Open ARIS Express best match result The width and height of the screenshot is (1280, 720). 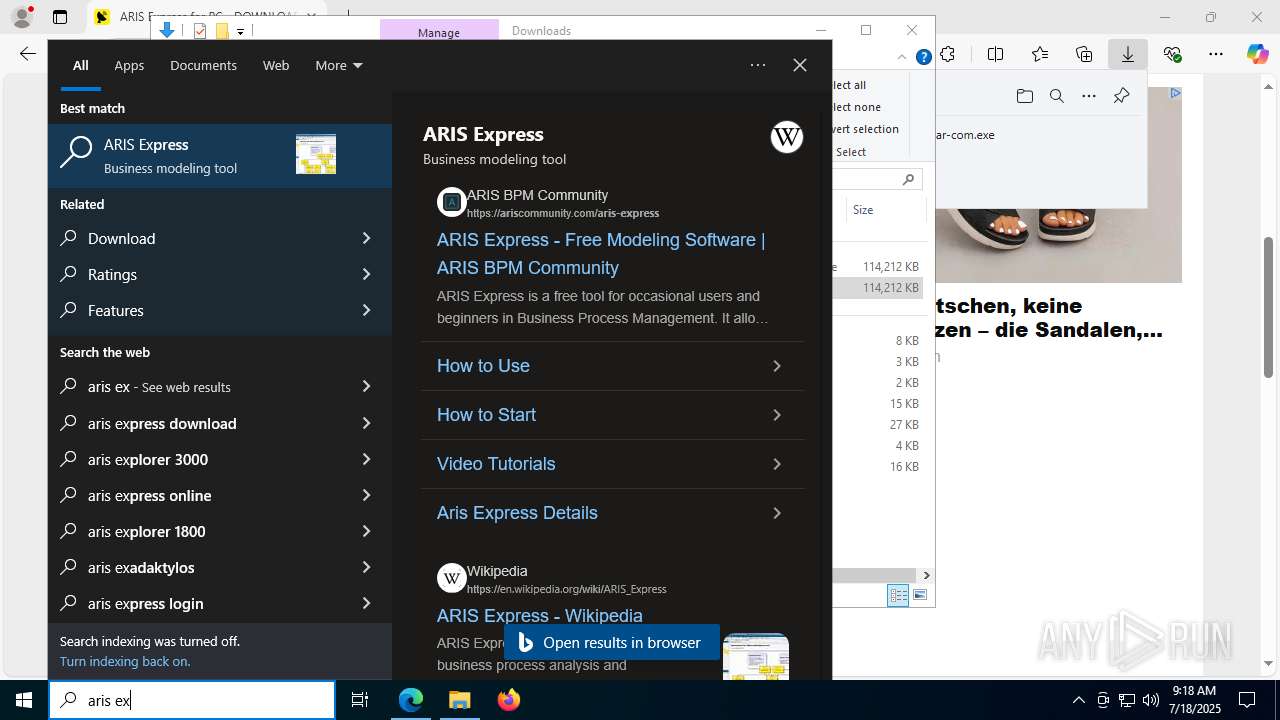220,155
